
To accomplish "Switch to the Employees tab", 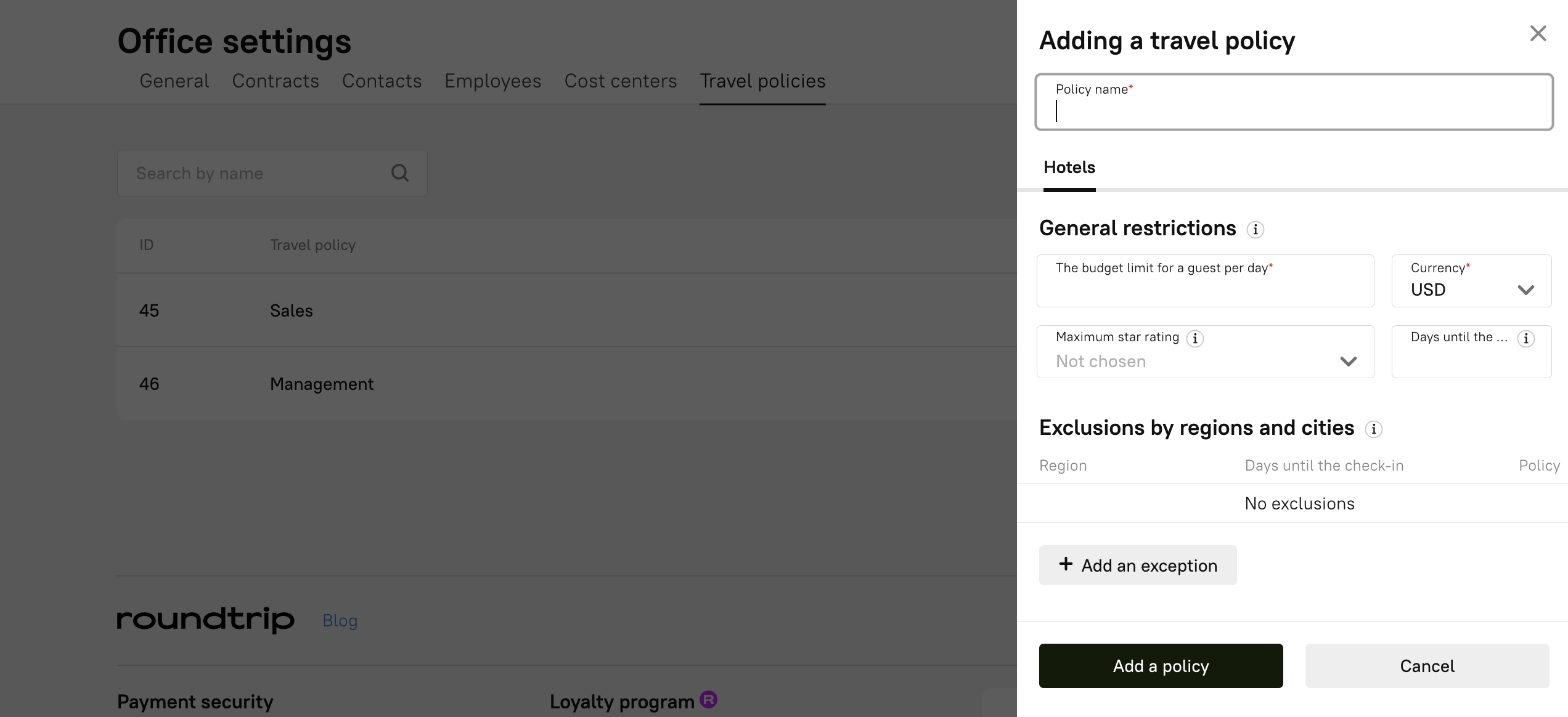I will [492, 81].
